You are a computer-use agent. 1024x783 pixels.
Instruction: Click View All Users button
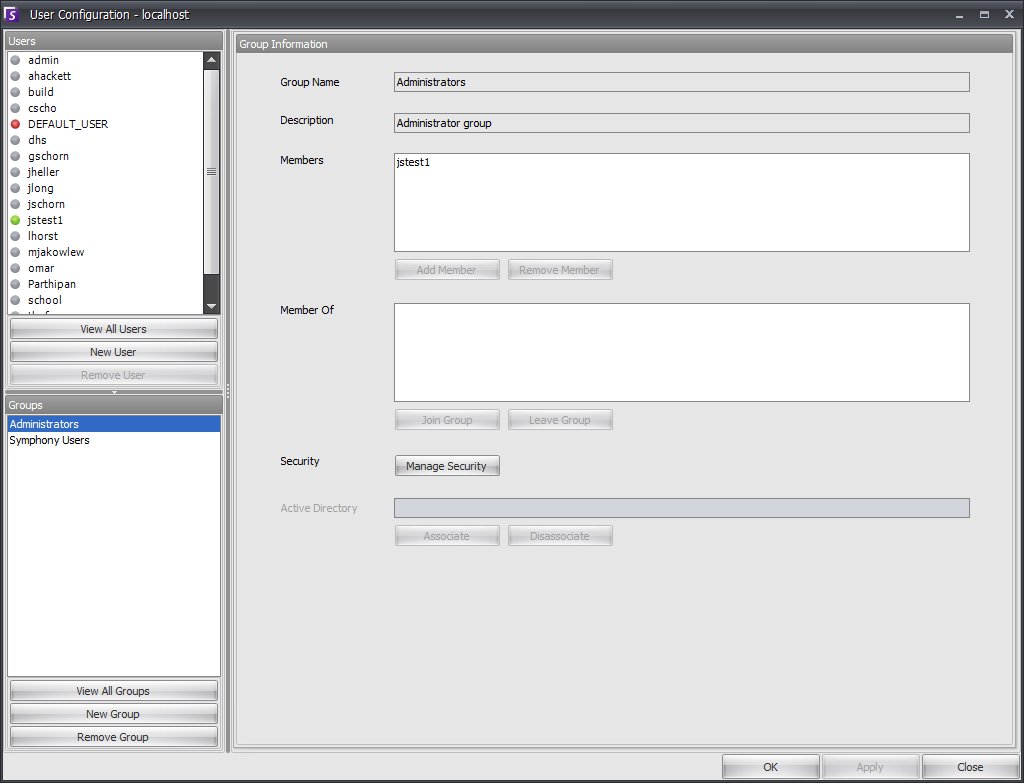114,329
